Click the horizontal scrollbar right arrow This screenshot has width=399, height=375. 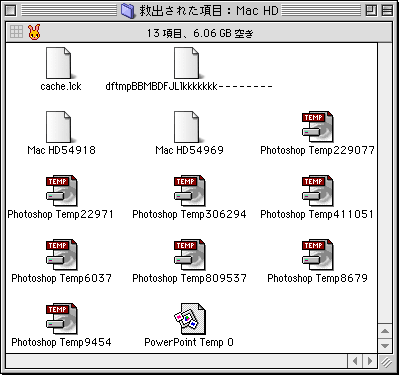pyautogui.click(x=370, y=361)
